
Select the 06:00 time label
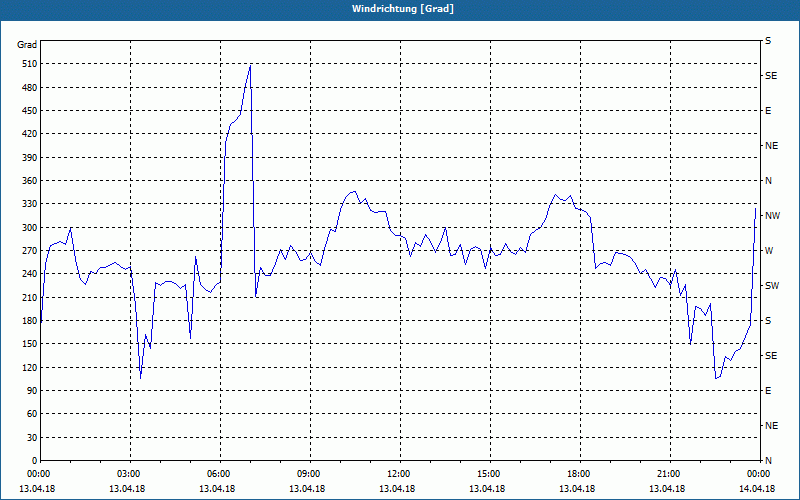click(219, 474)
